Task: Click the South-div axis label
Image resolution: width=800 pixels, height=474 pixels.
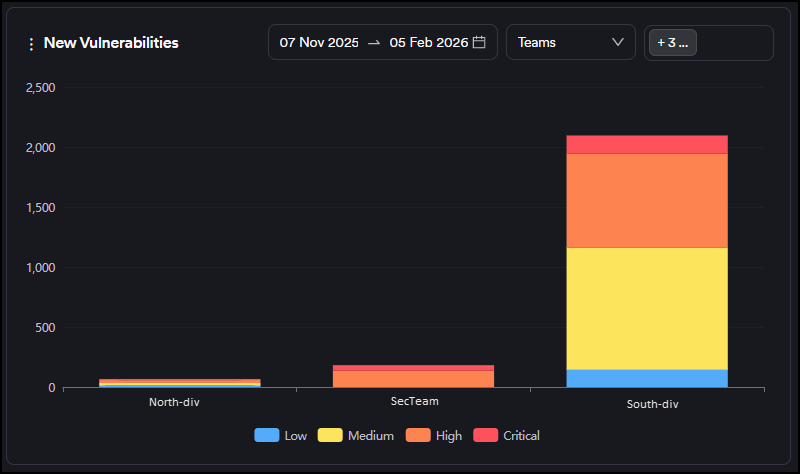Action: tap(647, 404)
